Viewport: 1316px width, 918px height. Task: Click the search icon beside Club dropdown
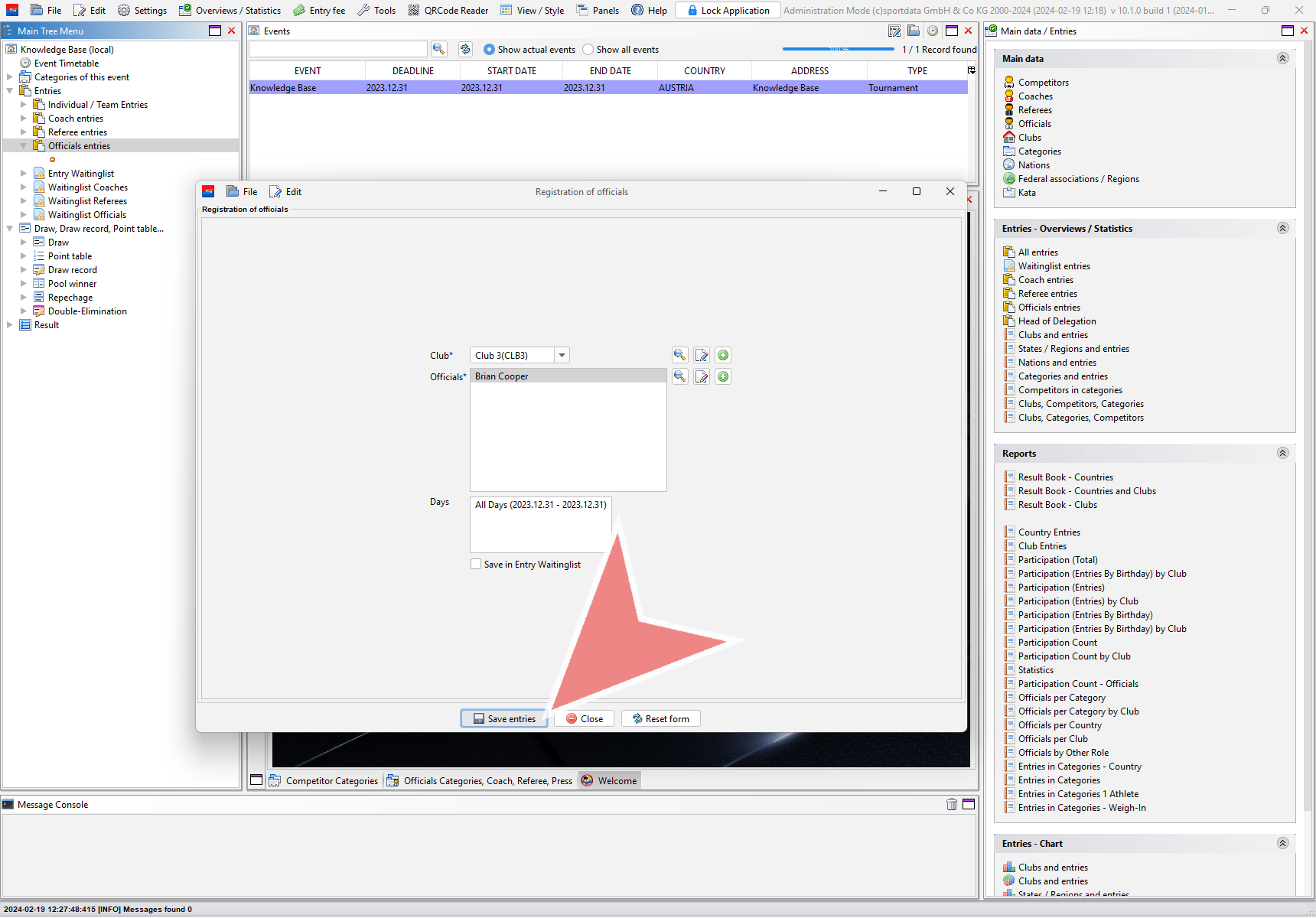coord(679,355)
